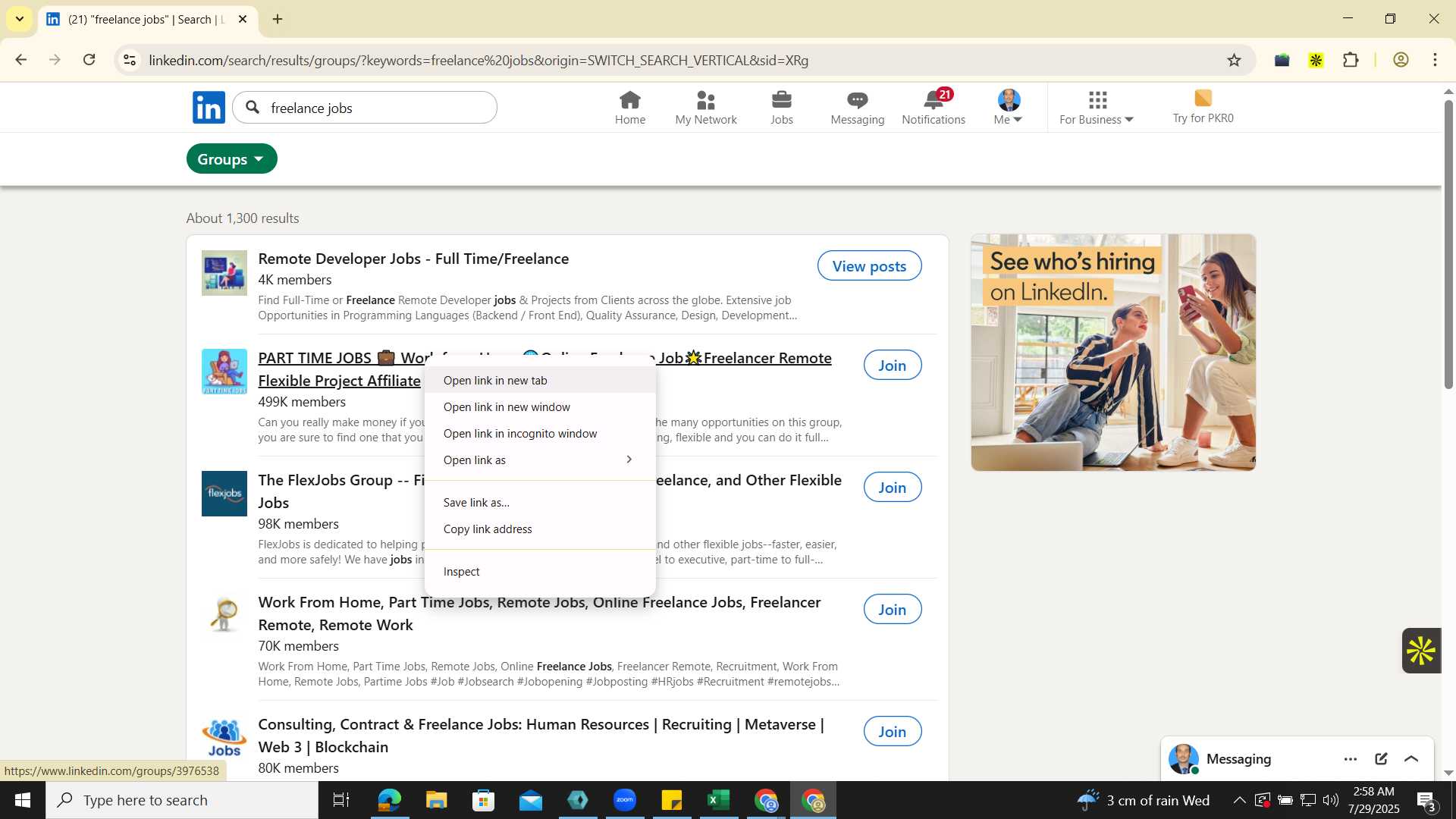This screenshot has width=1456, height=819.
Task: Open Messaging overlay options ellipsis
Action: click(1351, 759)
